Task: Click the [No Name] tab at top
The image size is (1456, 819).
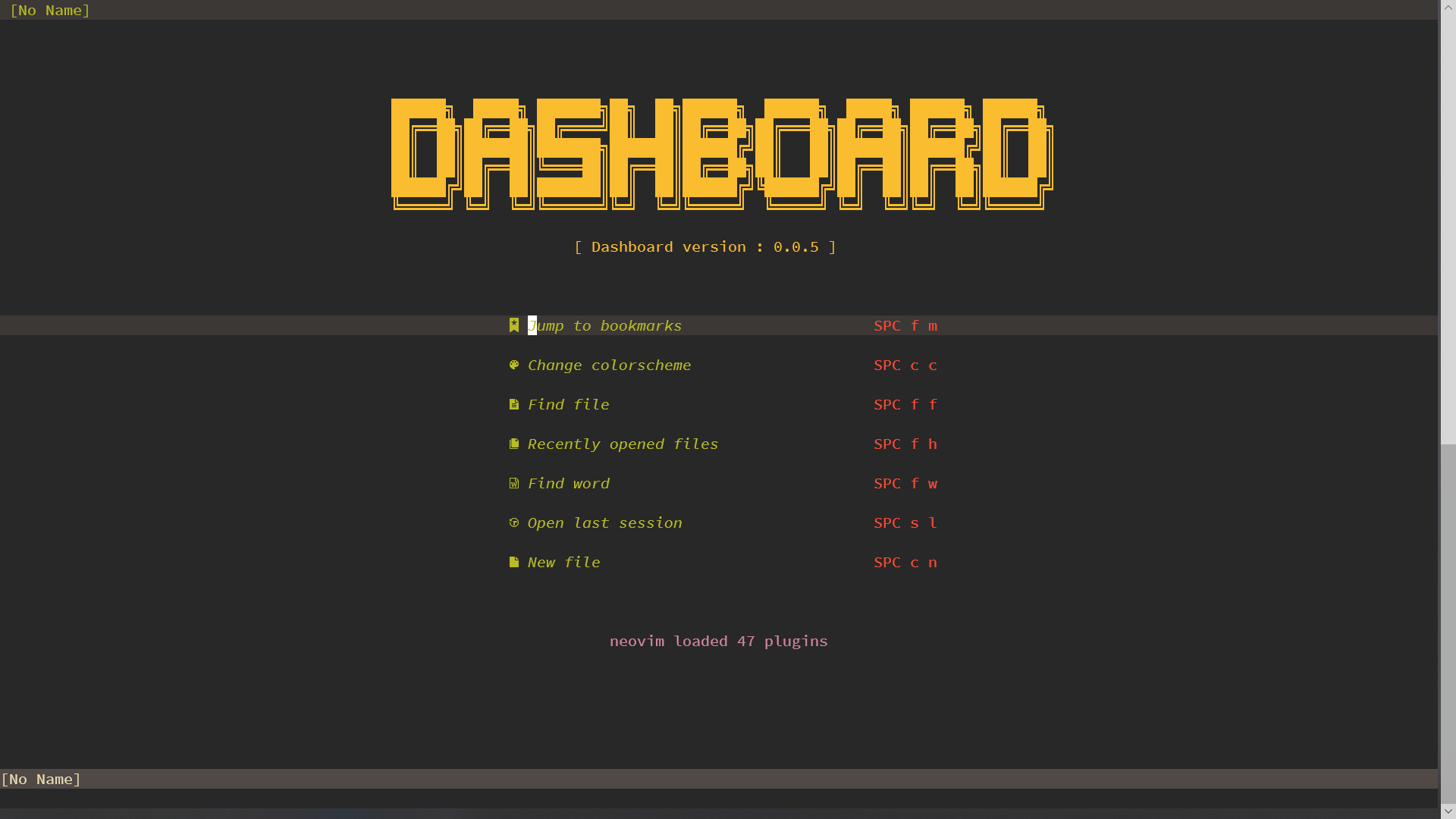Action: pyautogui.click(x=50, y=10)
